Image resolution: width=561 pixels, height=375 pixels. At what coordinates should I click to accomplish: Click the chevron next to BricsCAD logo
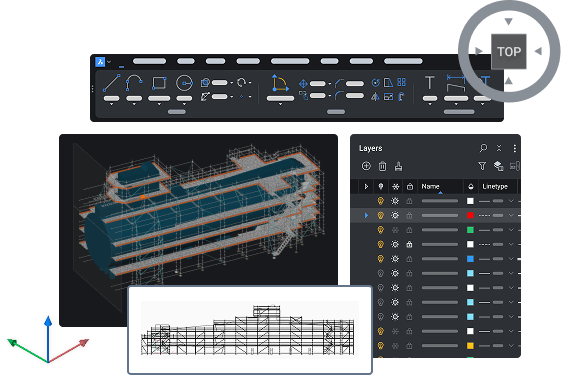109,62
